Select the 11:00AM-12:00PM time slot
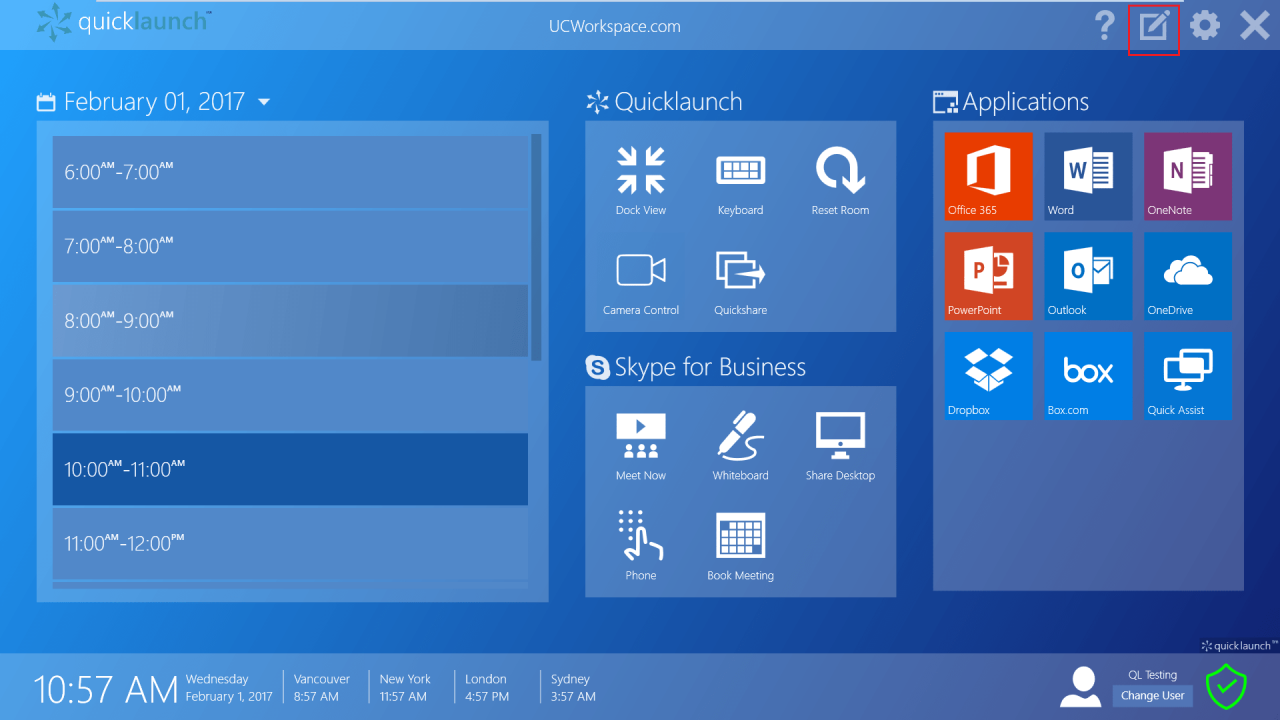Screen dimensions: 1280x720 290,543
